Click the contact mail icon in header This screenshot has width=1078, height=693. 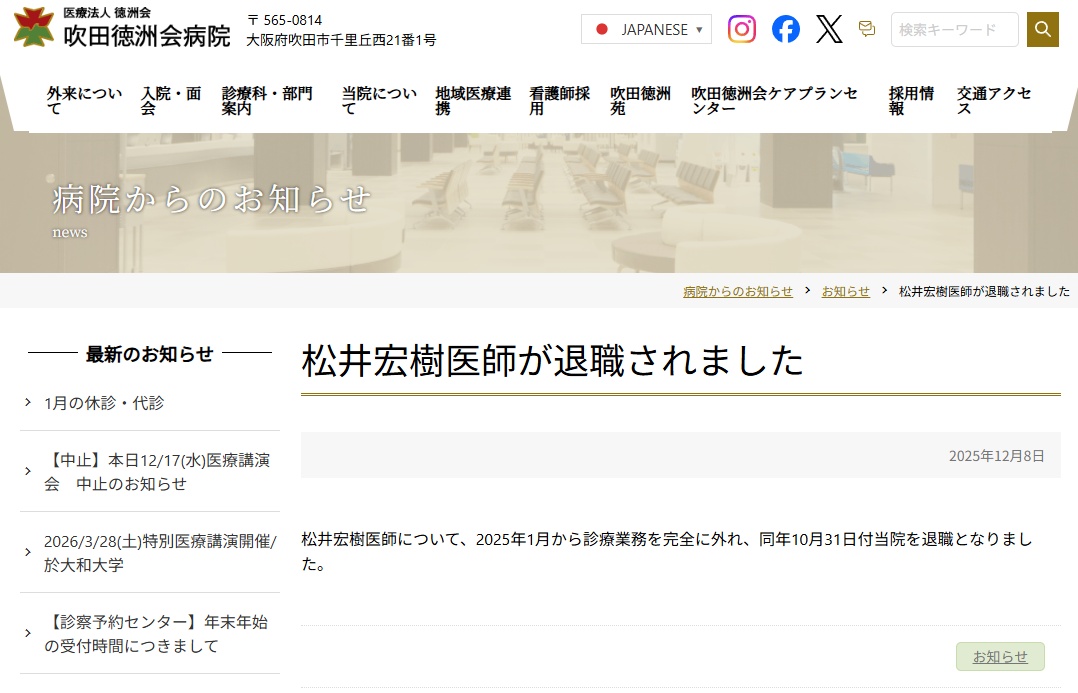(867, 29)
